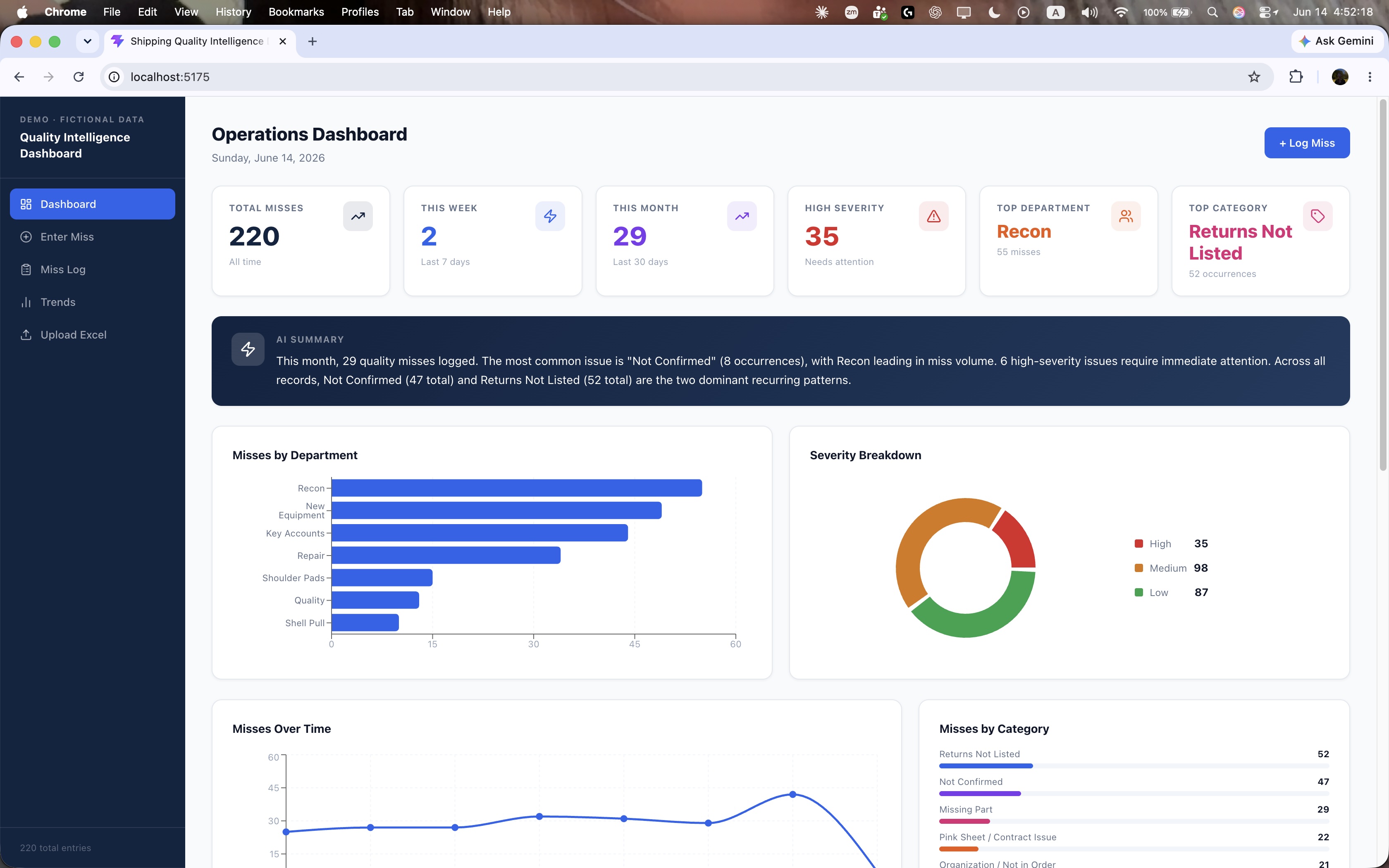Image resolution: width=1389 pixels, height=868 pixels.
Task: Expand the tab search dropdown arrow
Action: (x=87, y=41)
